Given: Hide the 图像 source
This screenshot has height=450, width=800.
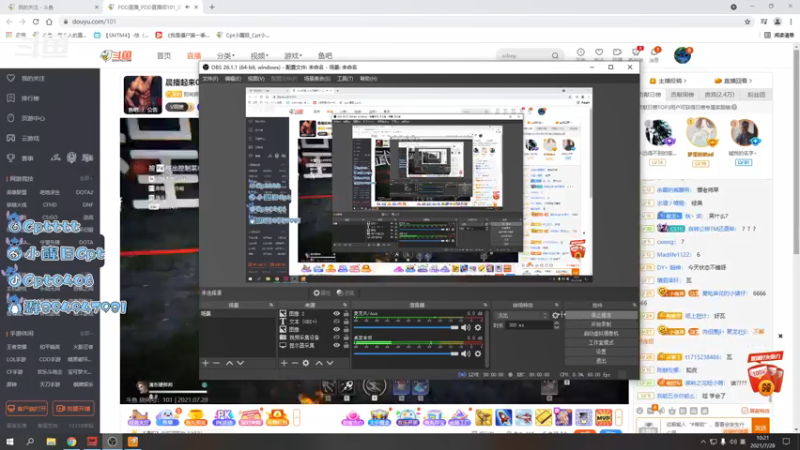Looking at the screenshot, I should click(336, 330).
